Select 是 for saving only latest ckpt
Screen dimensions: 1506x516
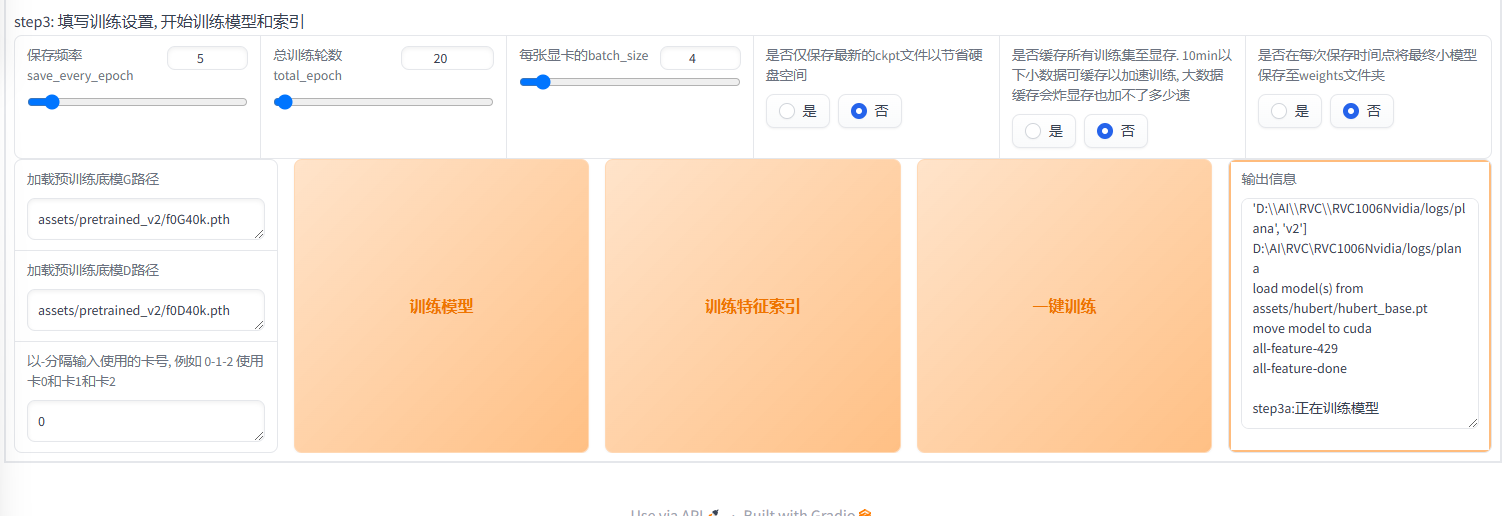(x=797, y=111)
